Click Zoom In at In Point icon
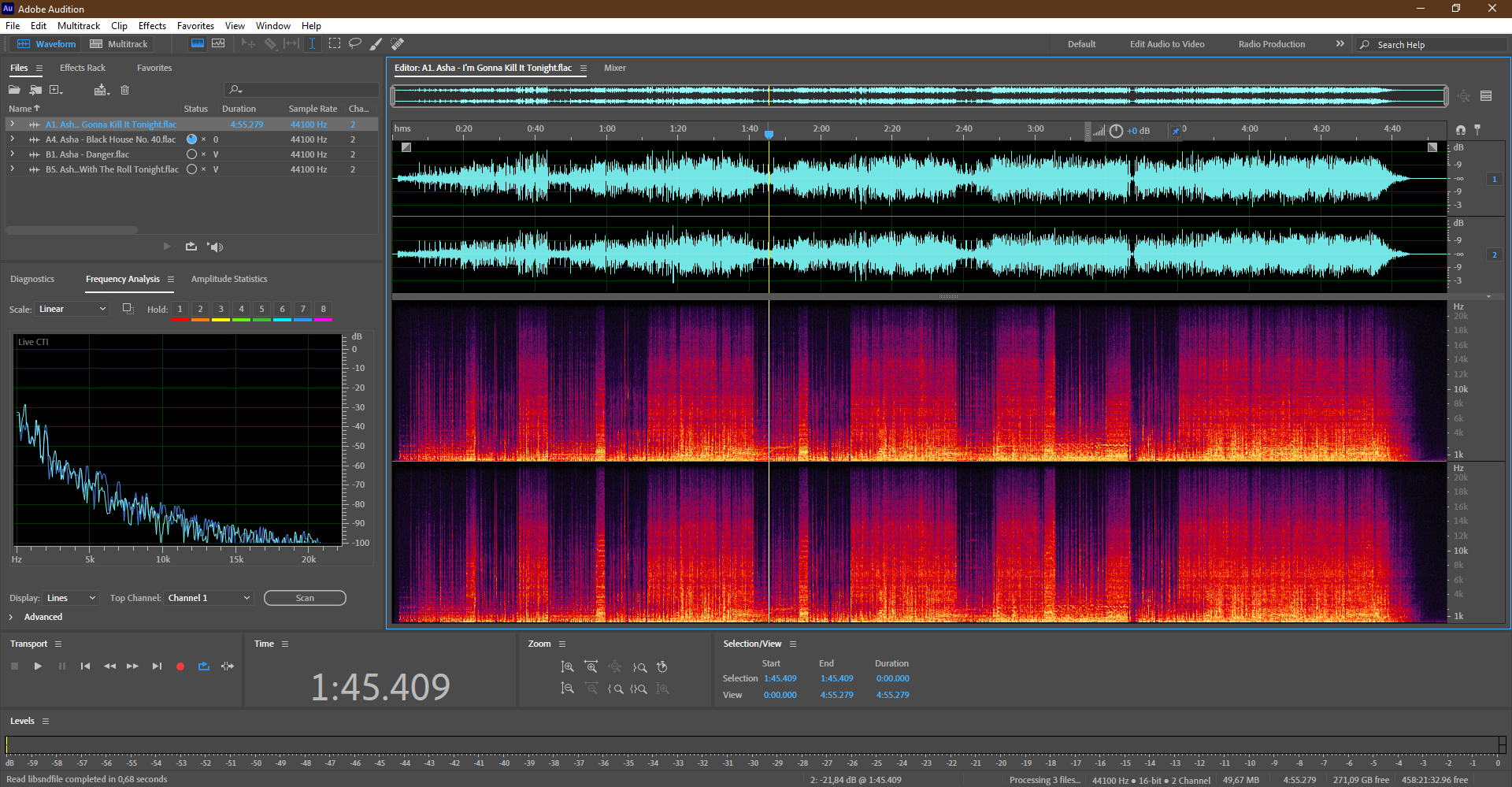This screenshot has width=1512, height=787. click(616, 689)
